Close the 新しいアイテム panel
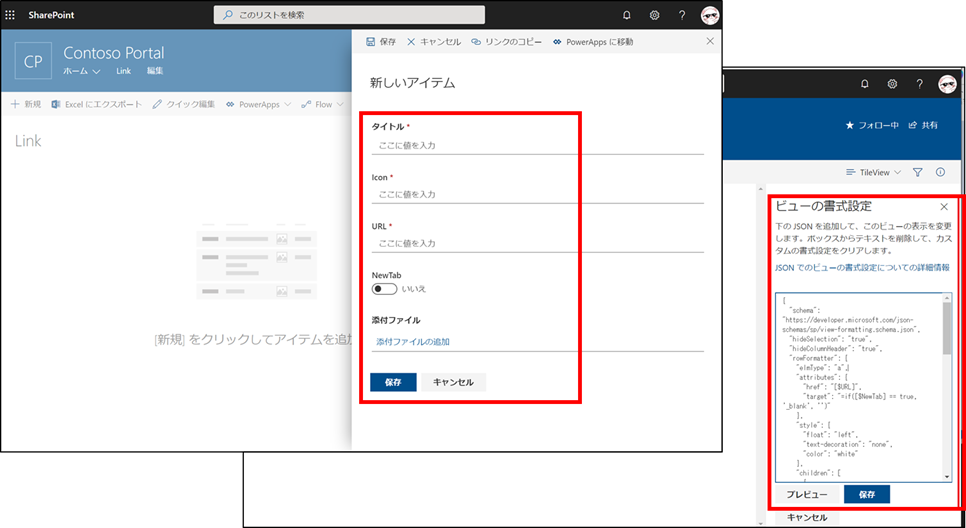 710,41
